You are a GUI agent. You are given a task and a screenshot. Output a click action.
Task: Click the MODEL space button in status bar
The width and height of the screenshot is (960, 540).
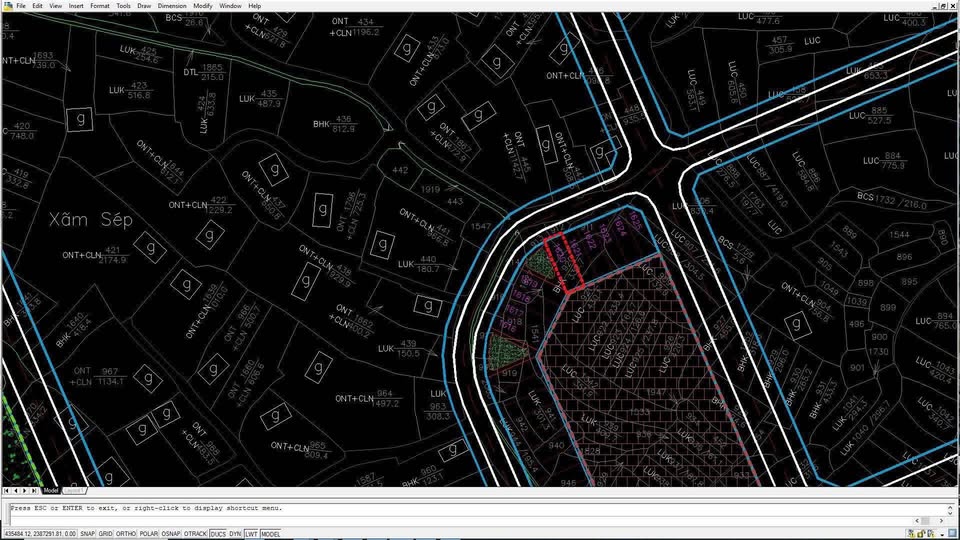pos(270,534)
